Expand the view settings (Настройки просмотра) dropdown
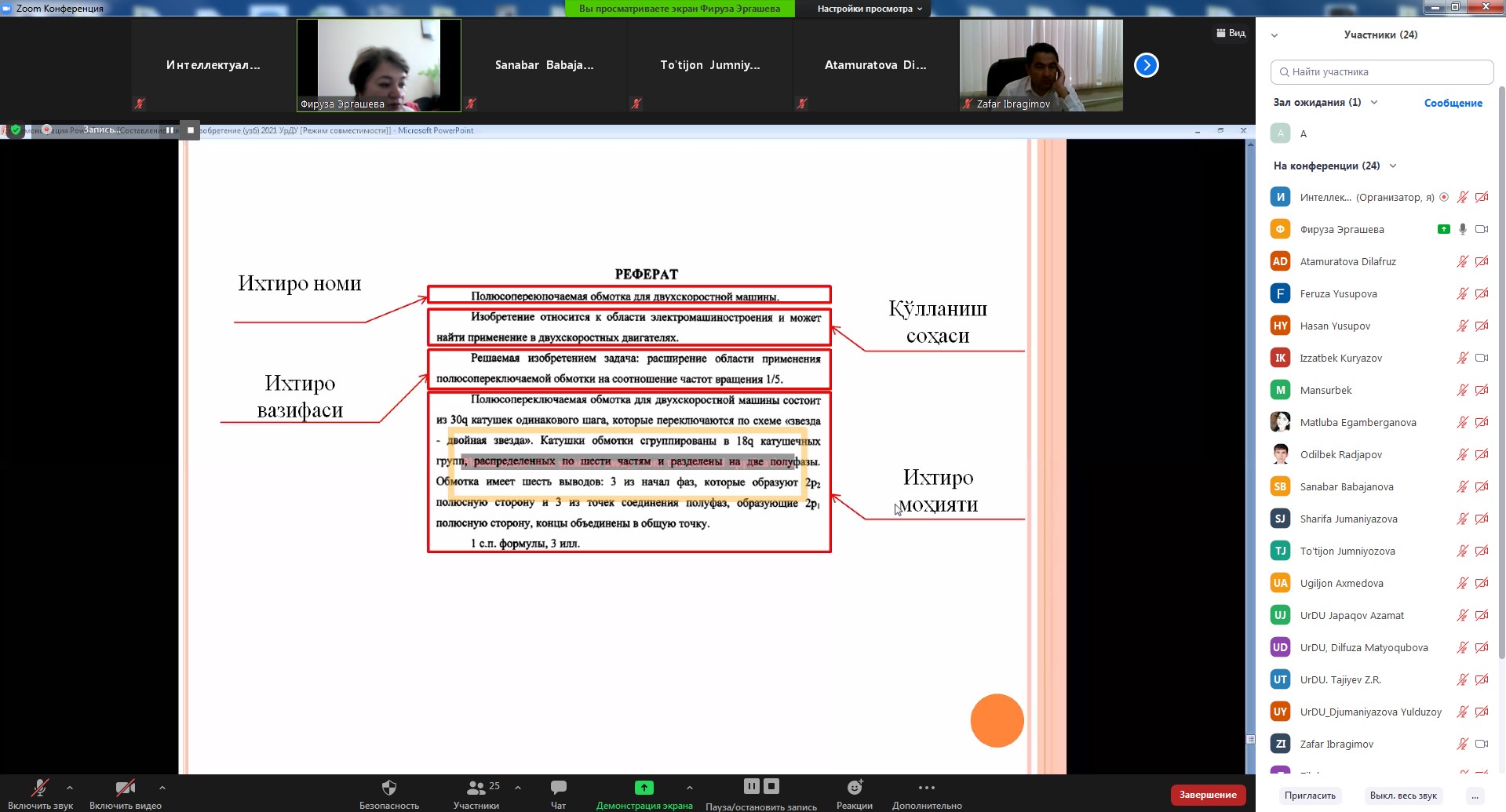The width and height of the screenshot is (1506, 812). pyautogui.click(x=870, y=9)
